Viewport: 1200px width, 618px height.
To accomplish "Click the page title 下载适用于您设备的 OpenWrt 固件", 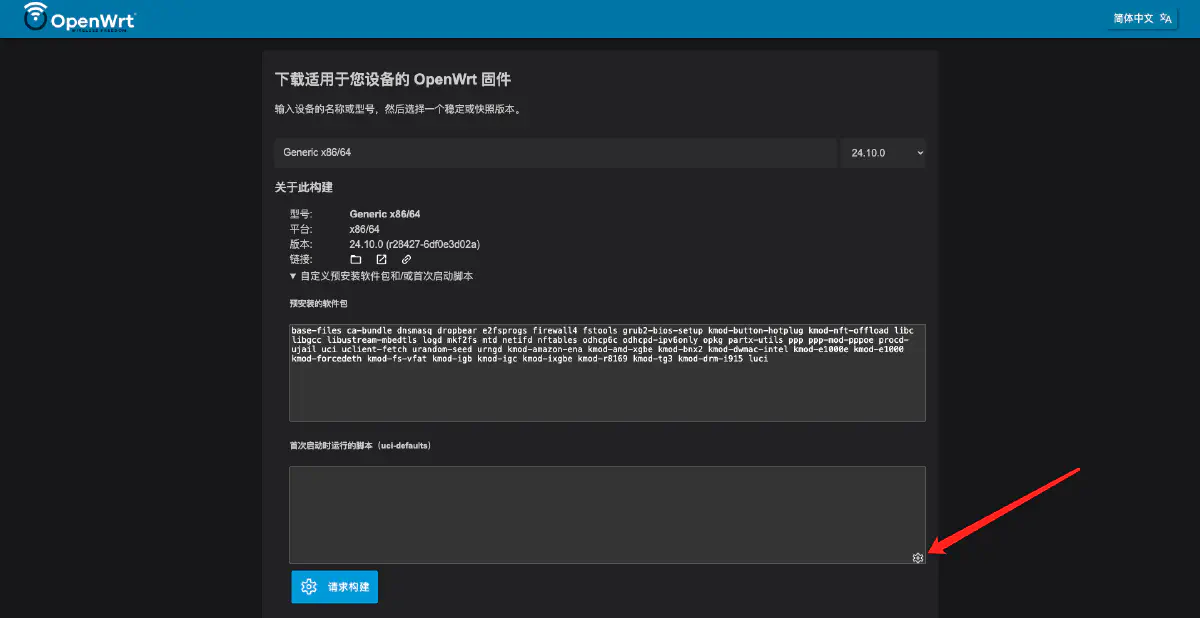I will coord(393,79).
